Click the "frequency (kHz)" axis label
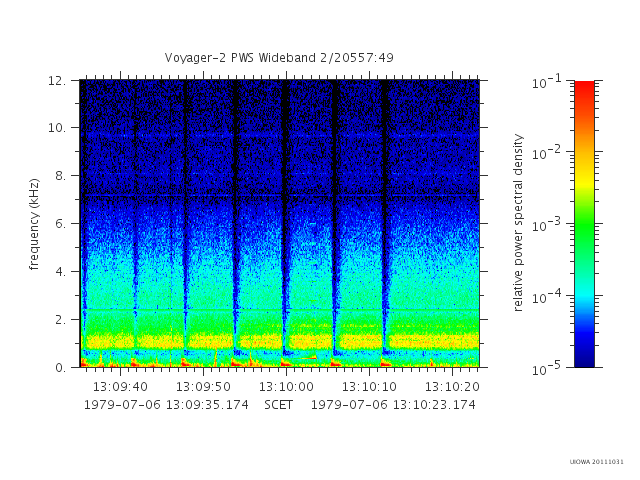This screenshot has height=480, width=640. [x=34, y=224]
